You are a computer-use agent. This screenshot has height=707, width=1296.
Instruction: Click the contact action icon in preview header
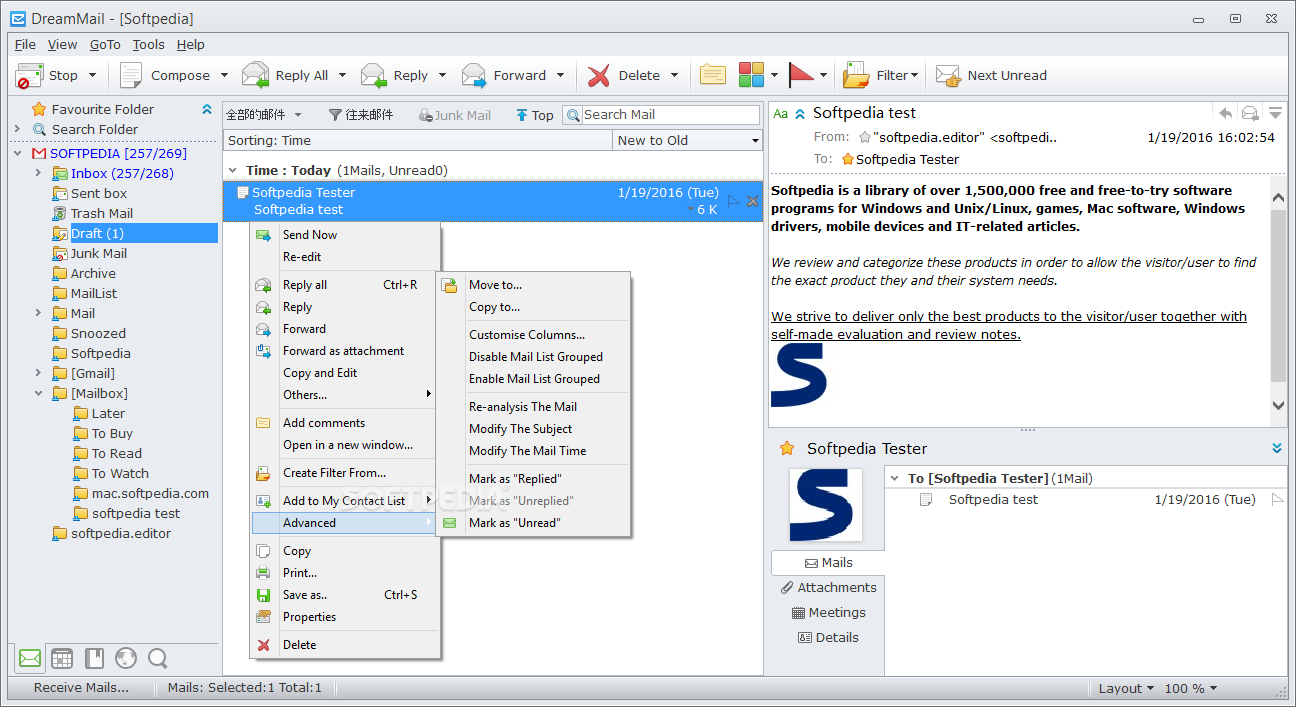click(x=1250, y=113)
